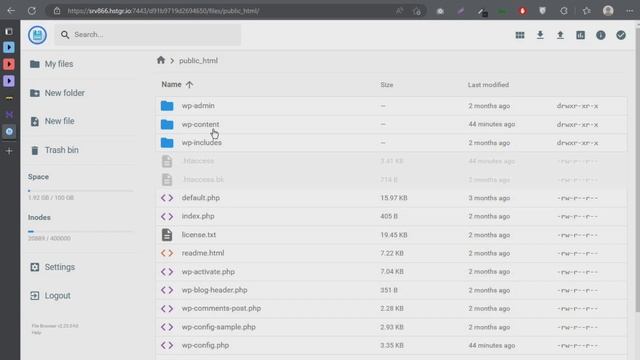Select the wp-content folder row
This screenshot has width=640, height=360.
point(391,124)
